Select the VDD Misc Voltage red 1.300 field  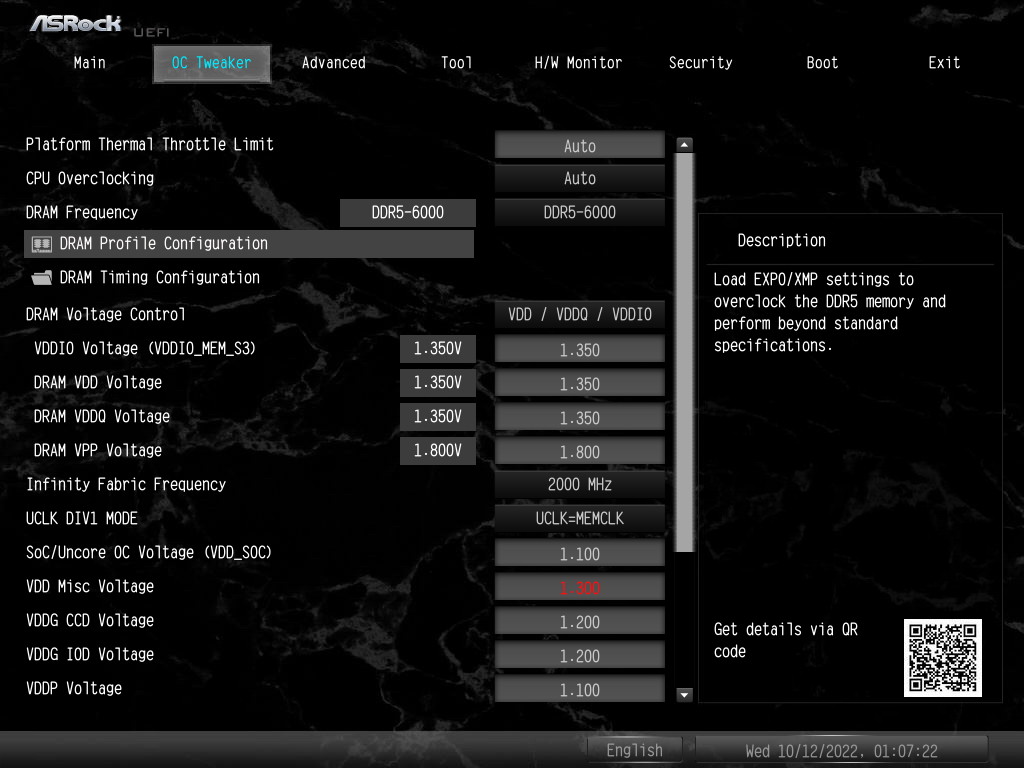pyautogui.click(x=580, y=587)
